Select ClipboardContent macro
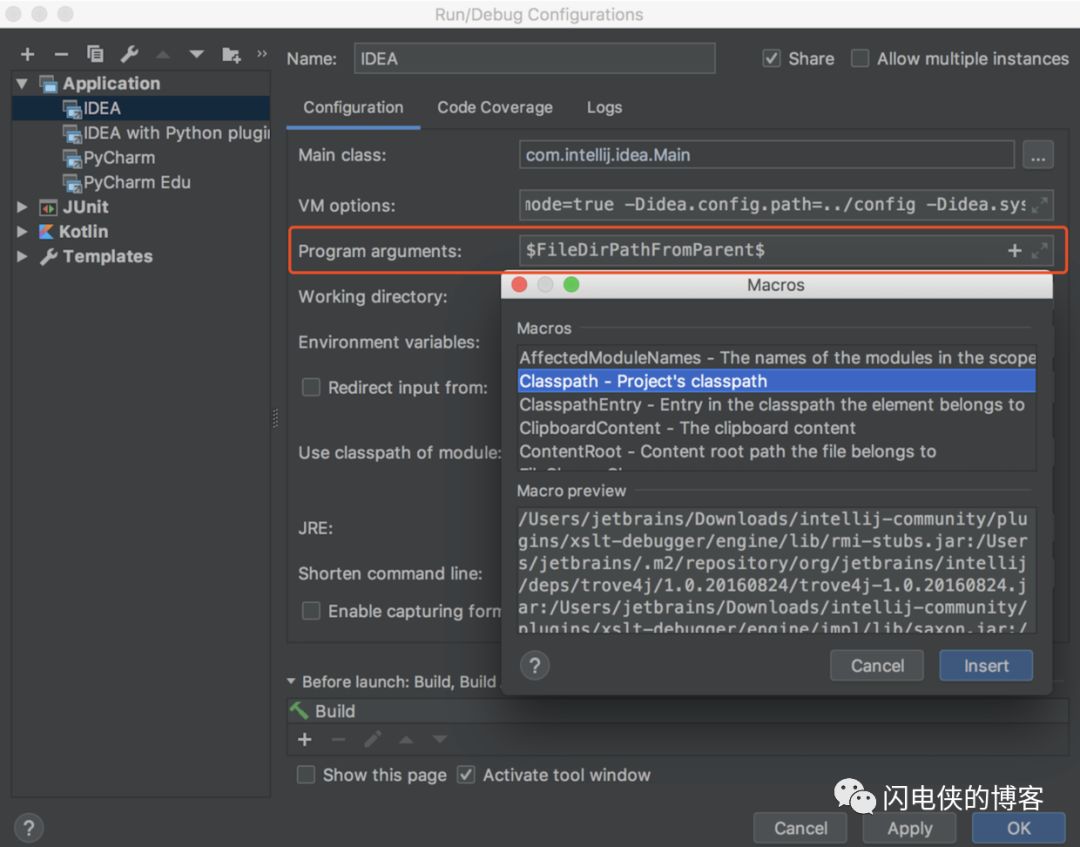This screenshot has height=847, width=1080. click(x=776, y=428)
